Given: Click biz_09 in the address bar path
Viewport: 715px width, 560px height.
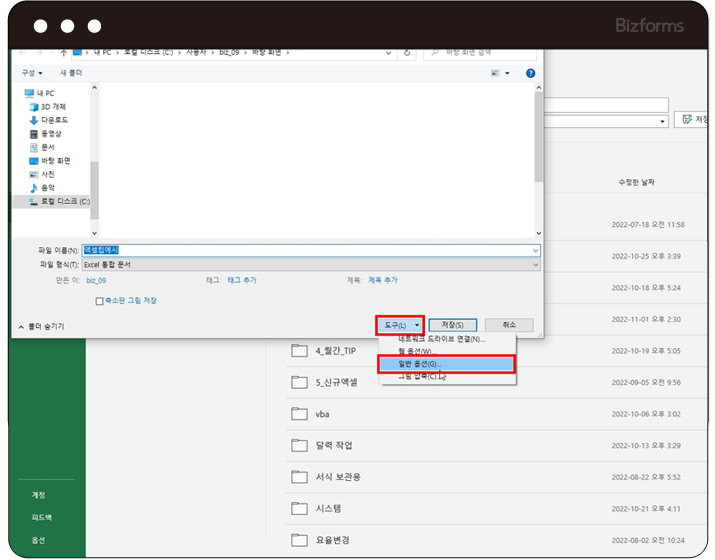Looking at the screenshot, I should coord(229,52).
